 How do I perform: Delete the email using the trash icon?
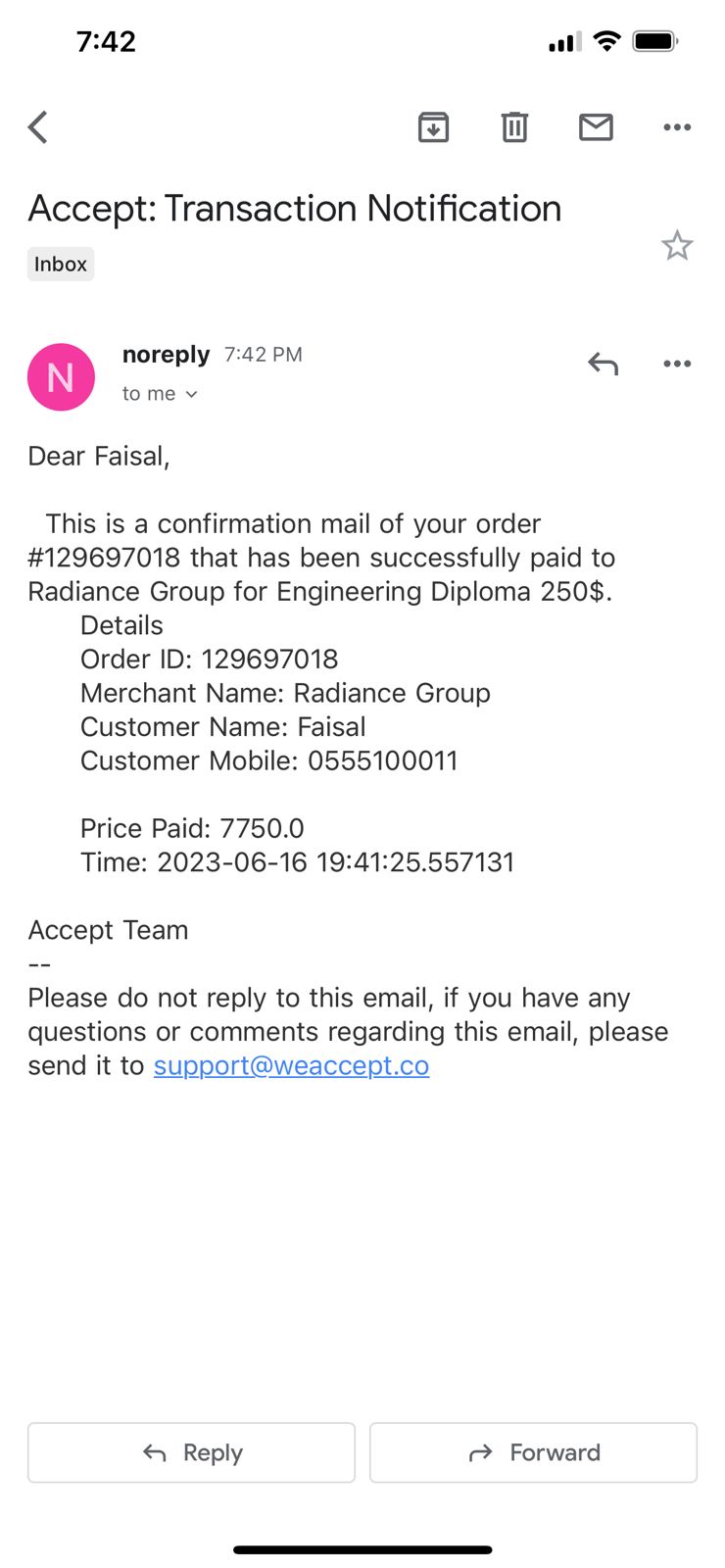click(514, 127)
